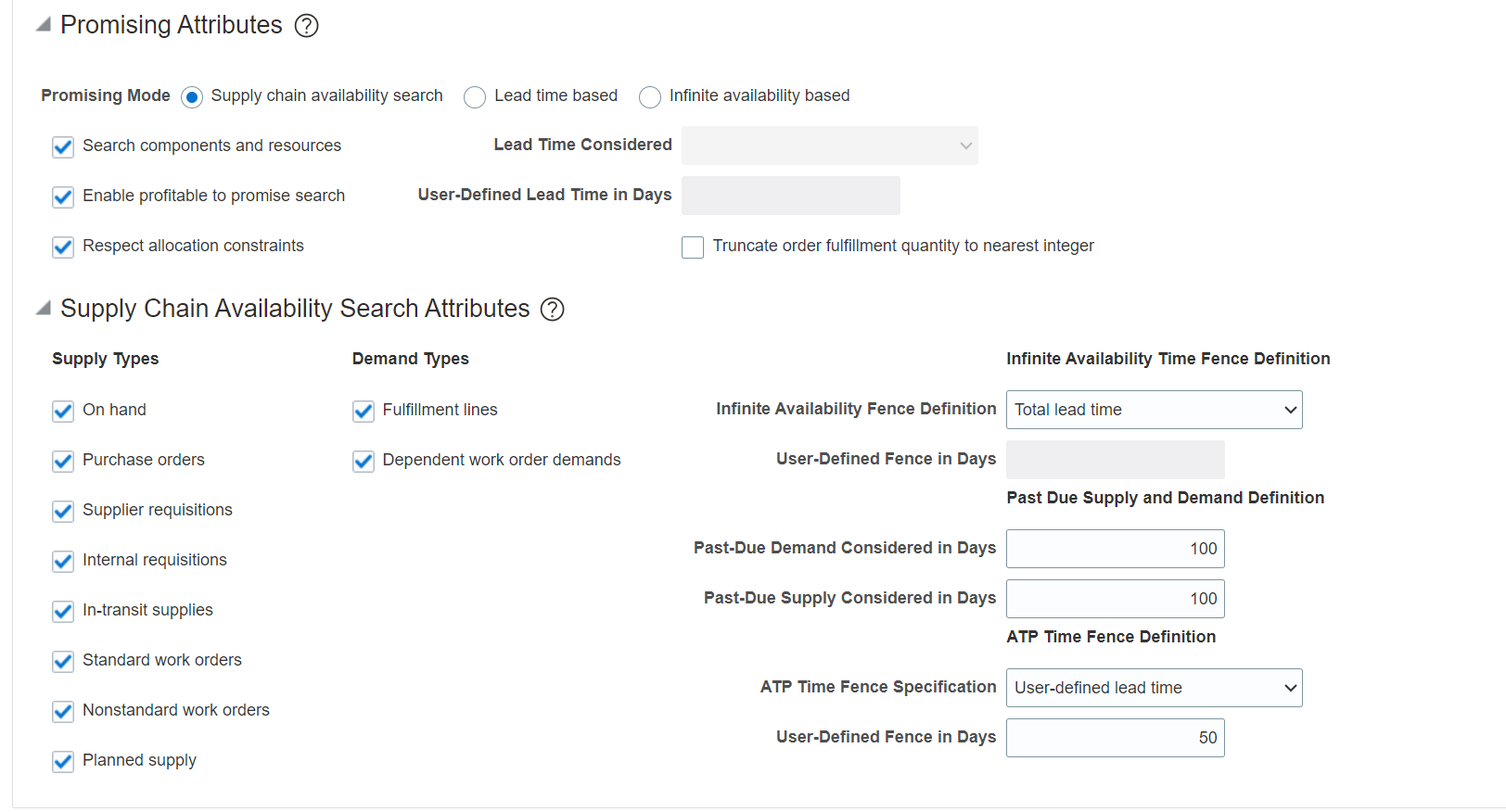The height and width of the screenshot is (812, 1506).
Task: Select Lead time based promising mode
Action: (x=475, y=97)
